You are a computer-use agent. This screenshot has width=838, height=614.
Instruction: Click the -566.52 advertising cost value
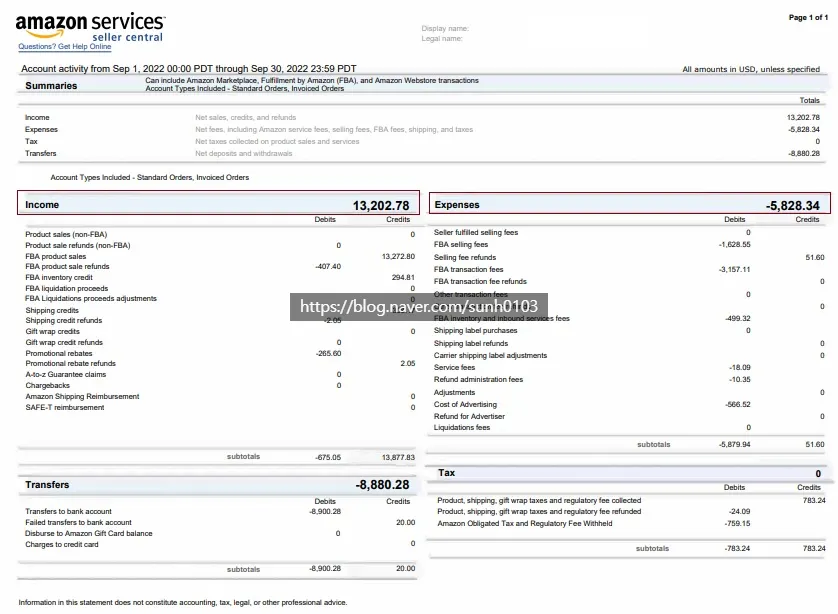(738, 405)
